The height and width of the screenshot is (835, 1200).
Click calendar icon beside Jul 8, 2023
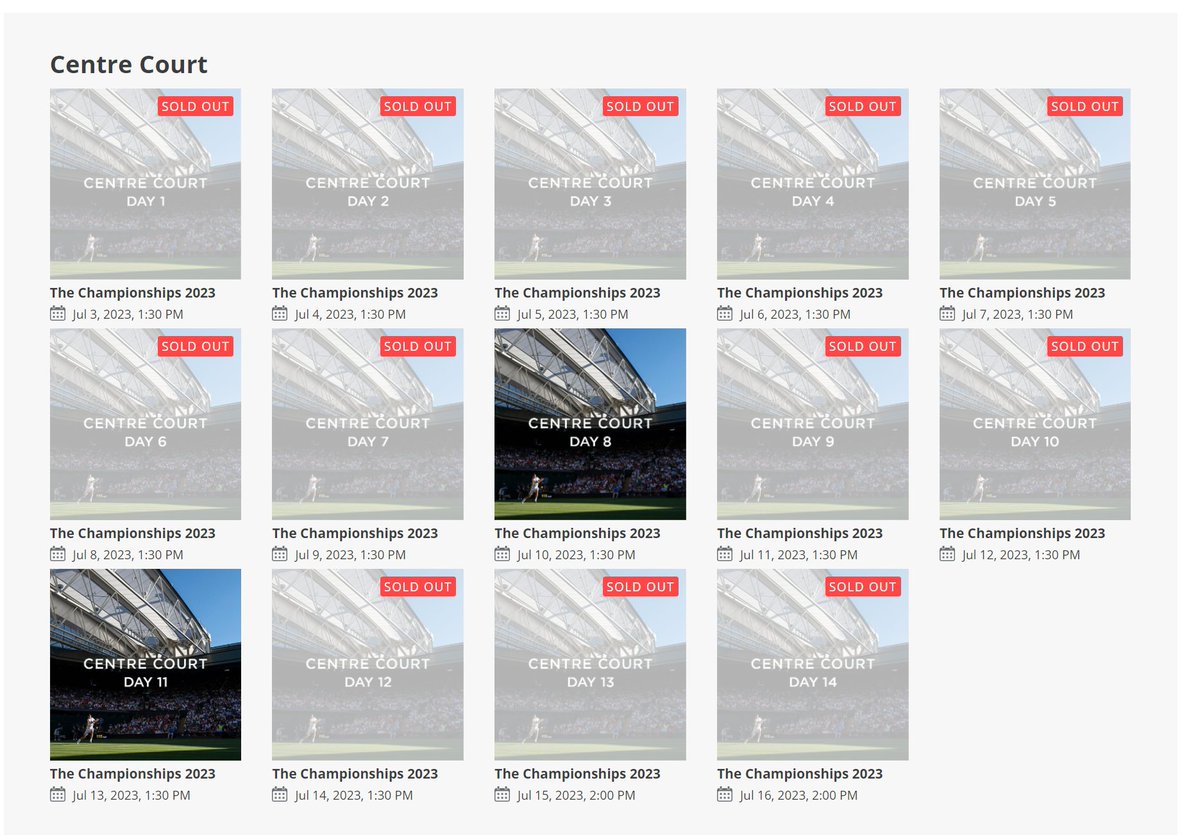click(x=57, y=554)
